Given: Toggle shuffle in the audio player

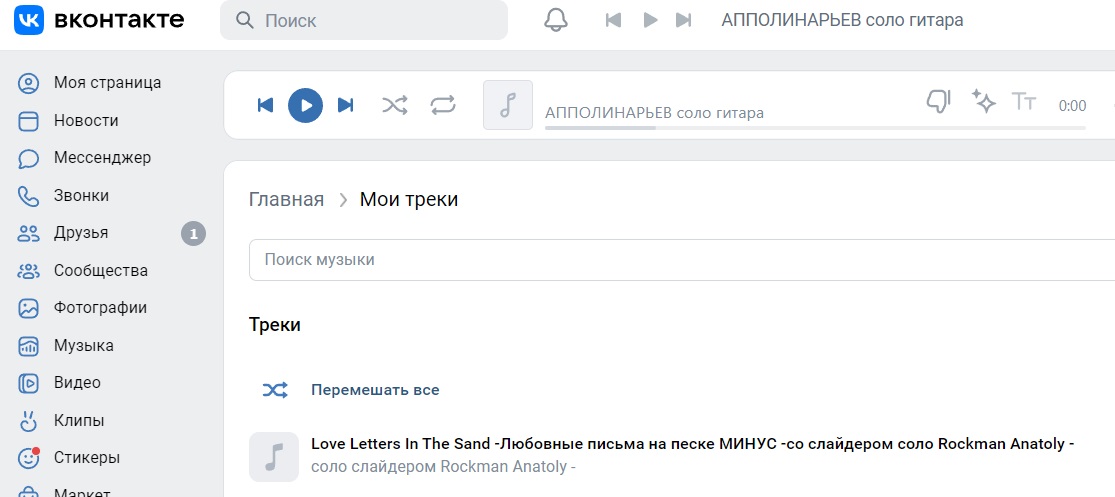Looking at the screenshot, I should pos(395,105).
